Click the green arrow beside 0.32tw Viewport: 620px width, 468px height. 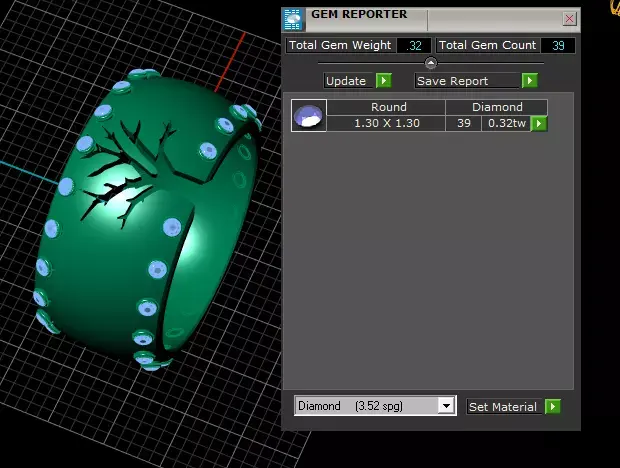539,123
